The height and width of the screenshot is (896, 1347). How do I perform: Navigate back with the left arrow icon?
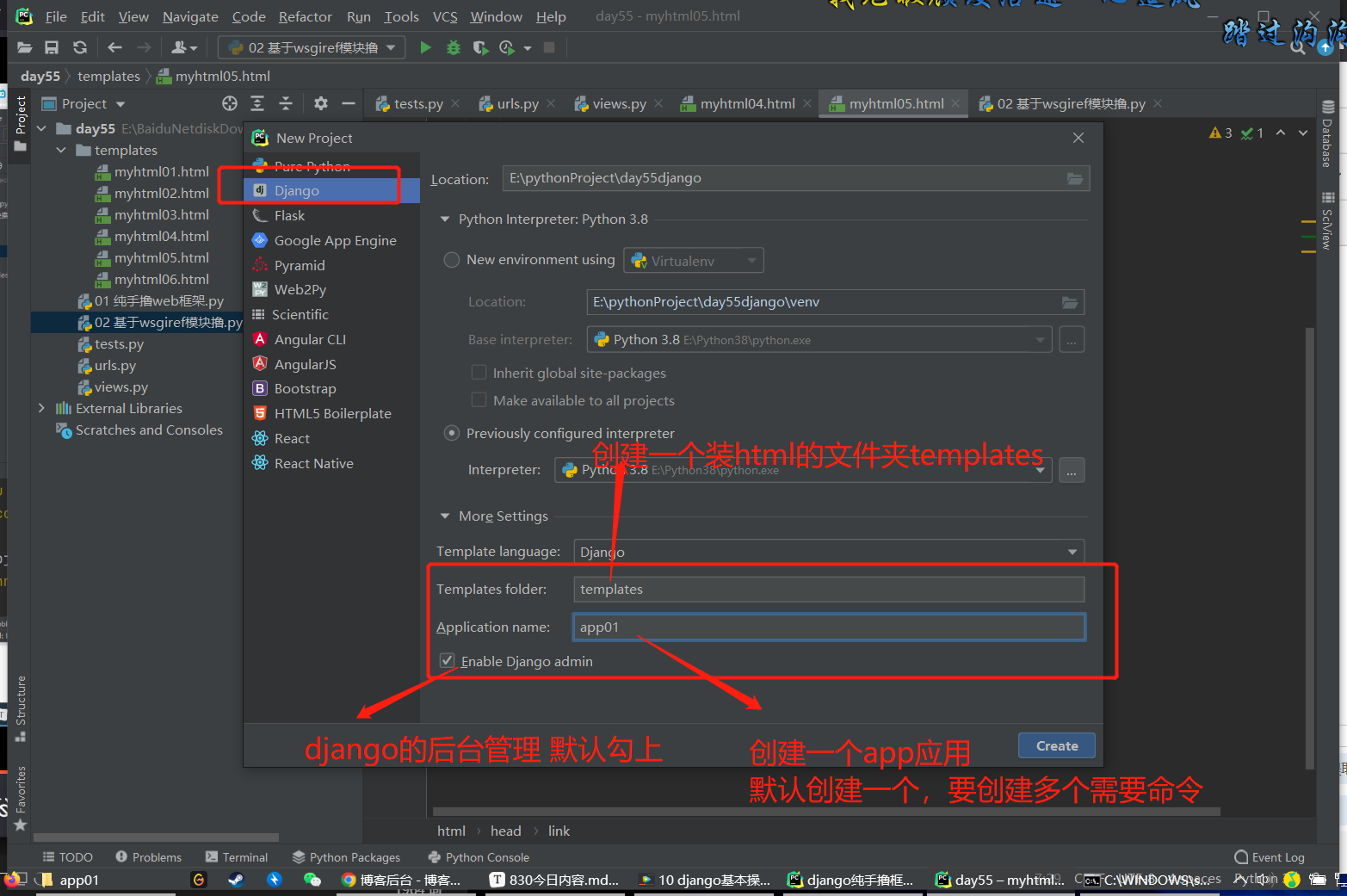(115, 47)
